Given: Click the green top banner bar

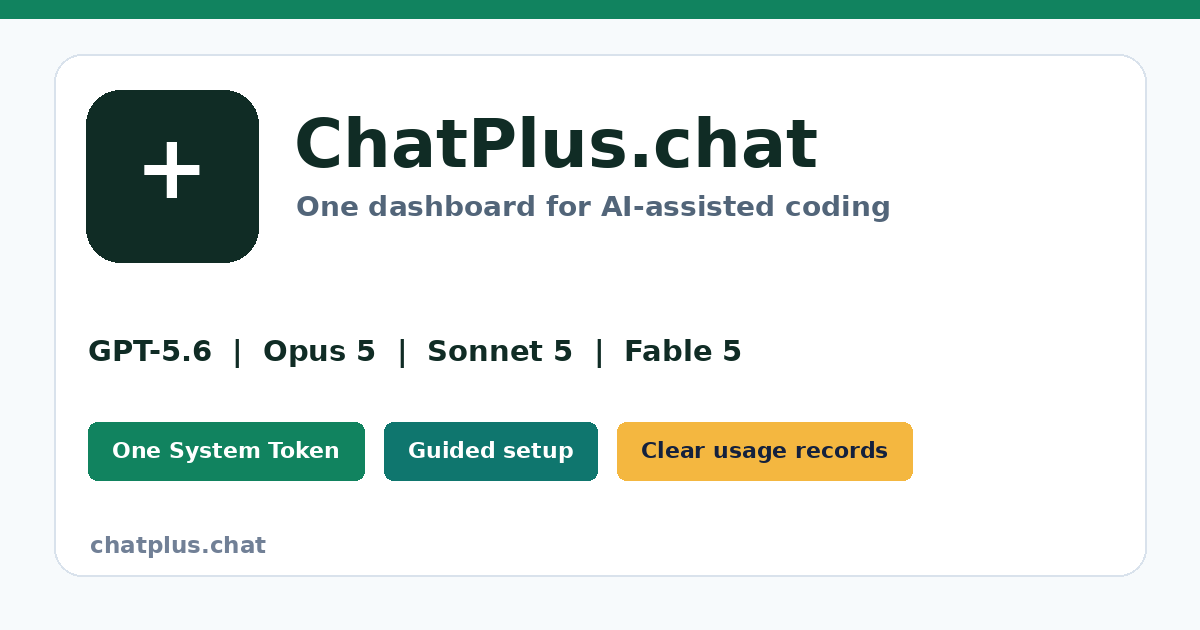Looking at the screenshot, I should 600,9.
